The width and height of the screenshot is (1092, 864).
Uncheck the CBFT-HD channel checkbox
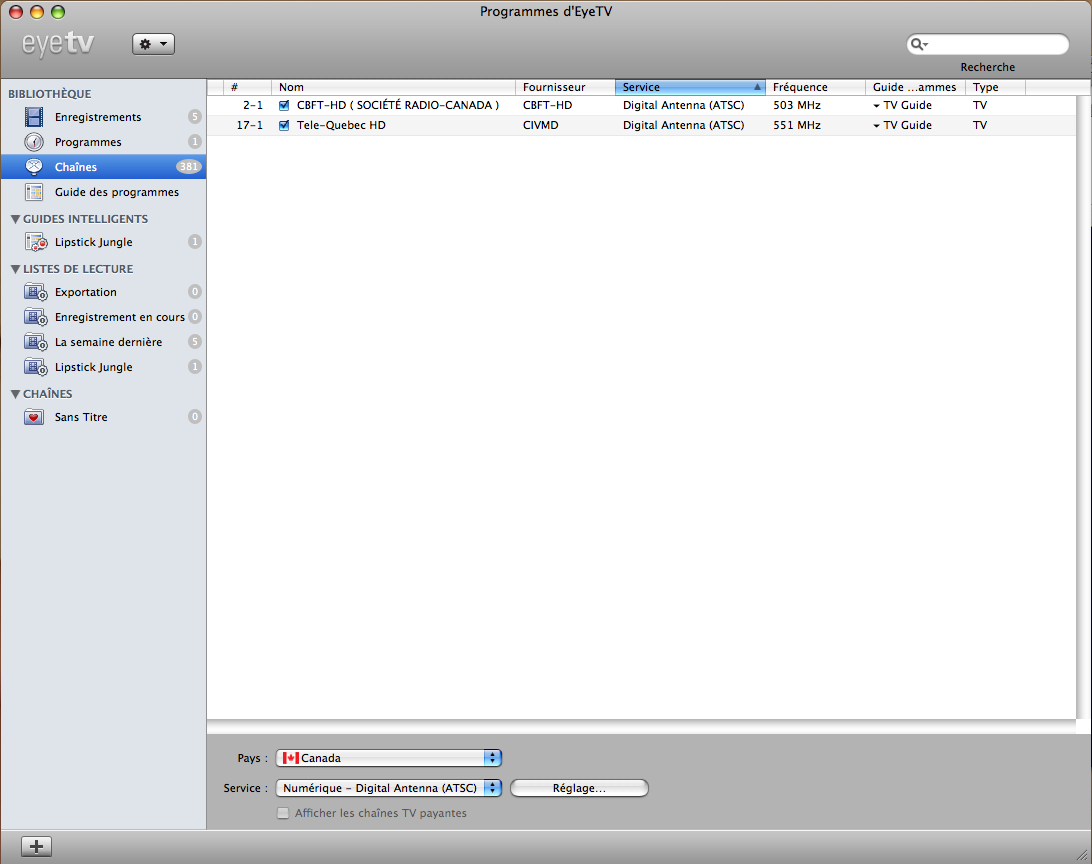pos(284,106)
